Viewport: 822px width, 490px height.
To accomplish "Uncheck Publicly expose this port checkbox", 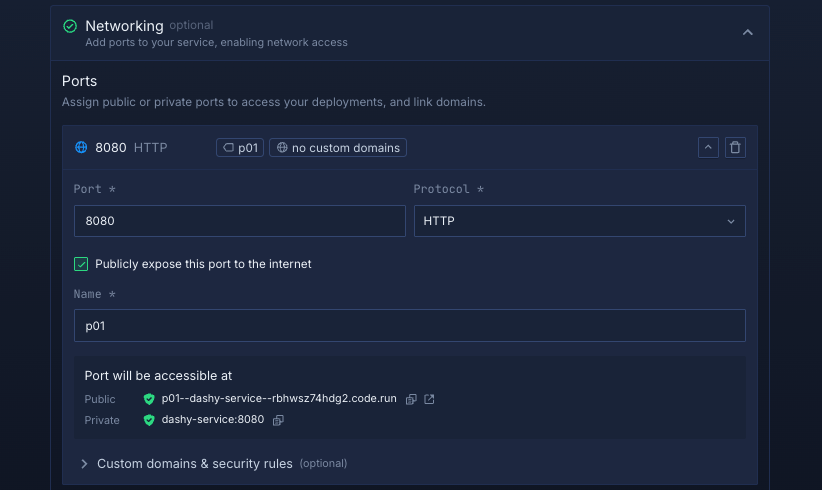I will tap(81, 264).
